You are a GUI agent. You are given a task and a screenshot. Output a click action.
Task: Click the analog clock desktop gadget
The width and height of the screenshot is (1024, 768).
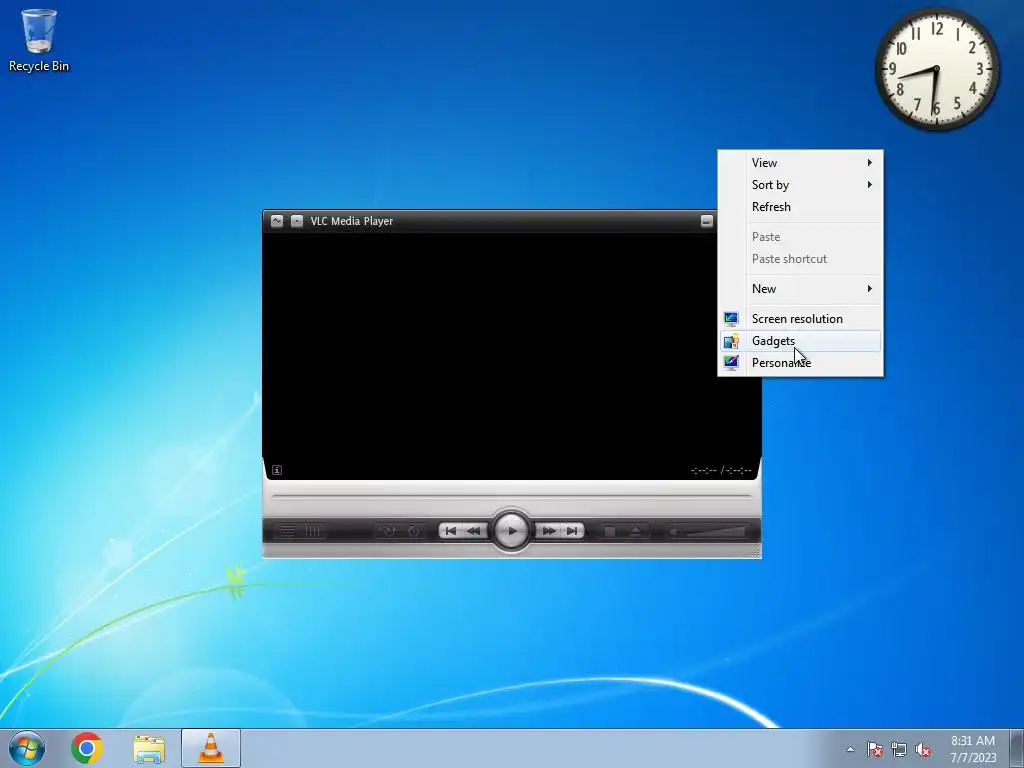tap(936, 69)
